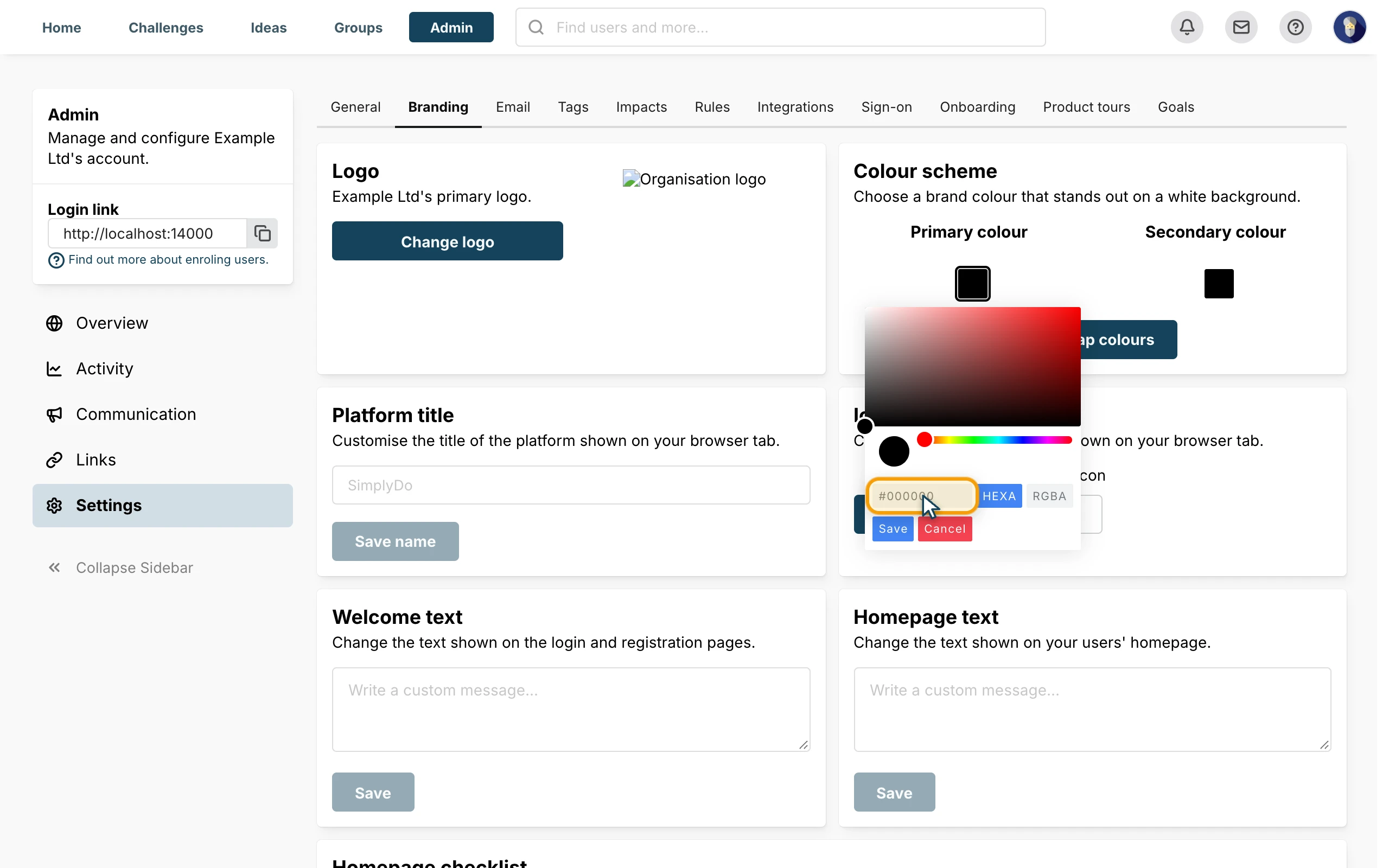Save the colour picker selection
The height and width of the screenshot is (868, 1389).
893,529
